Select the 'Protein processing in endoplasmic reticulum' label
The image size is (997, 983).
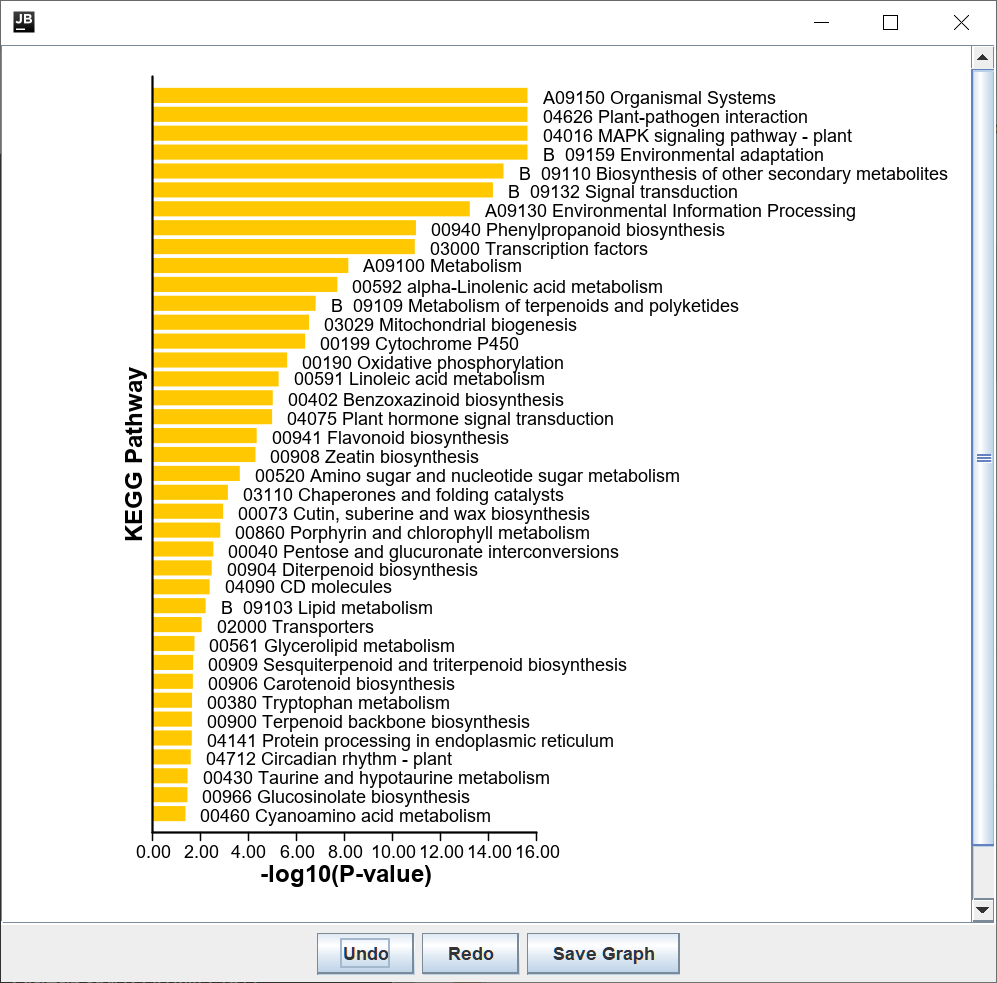437,741
